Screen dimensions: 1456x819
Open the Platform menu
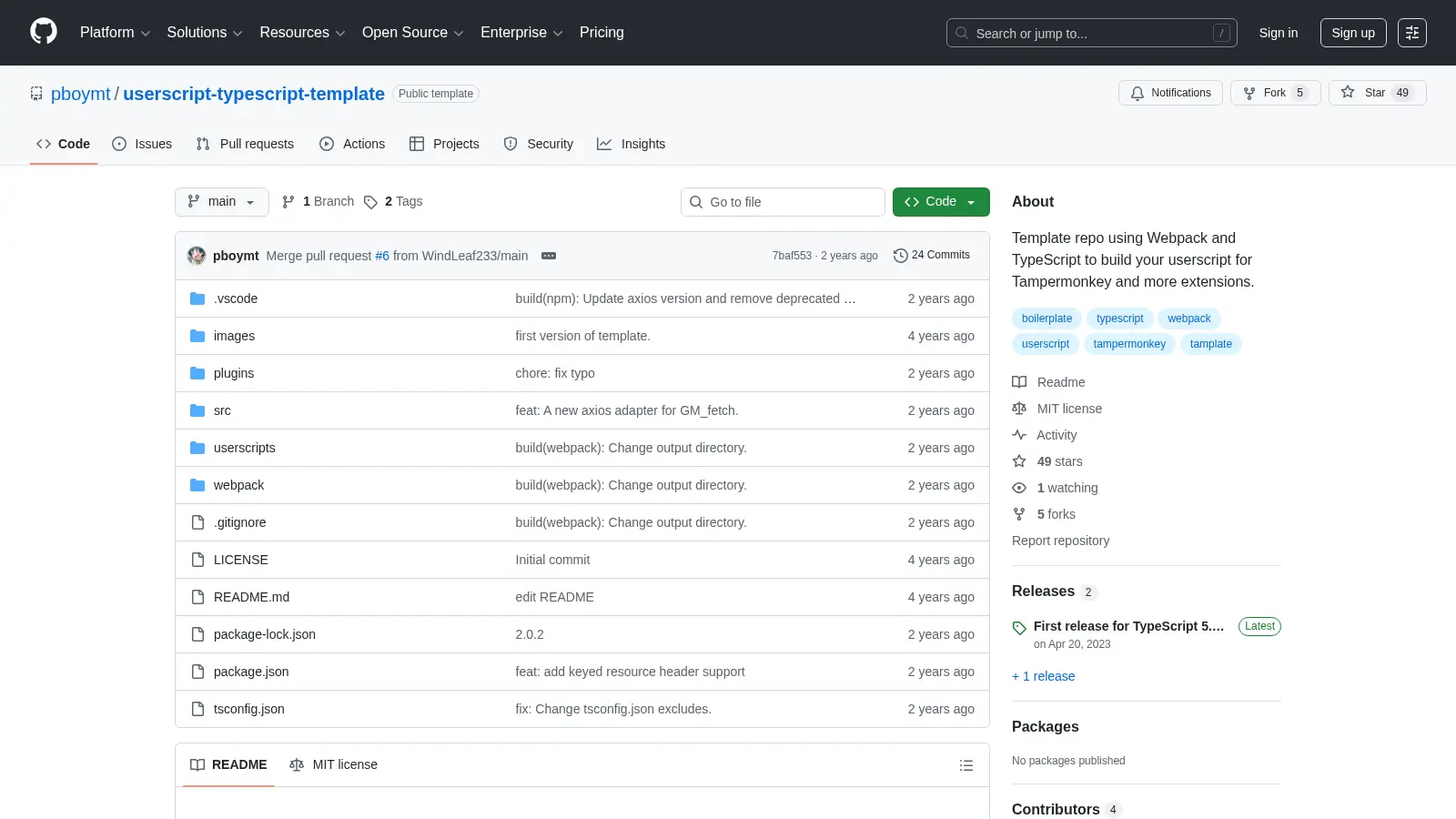pyautogui.click(x=115, y=33)
